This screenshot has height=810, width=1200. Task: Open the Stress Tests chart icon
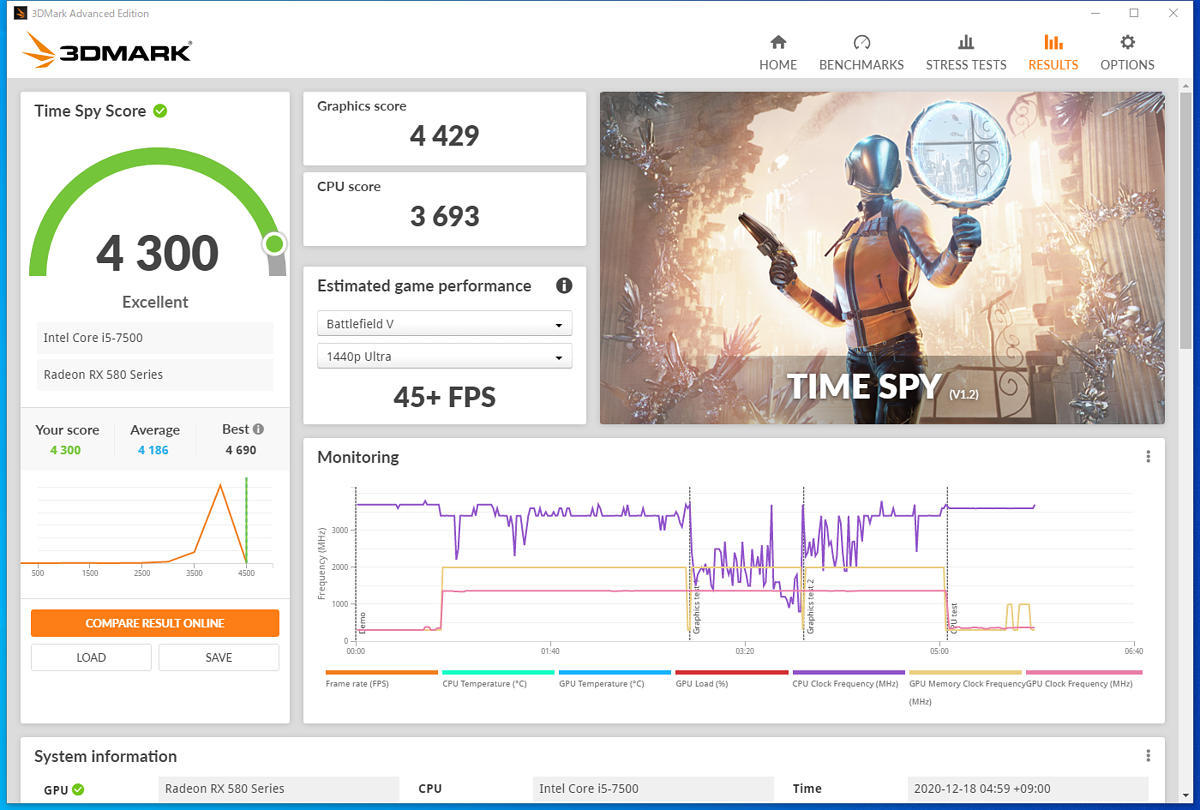[966, 42]
